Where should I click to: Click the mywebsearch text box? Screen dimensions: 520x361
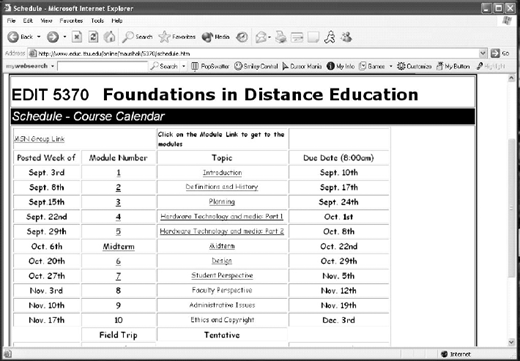point(102,66)
